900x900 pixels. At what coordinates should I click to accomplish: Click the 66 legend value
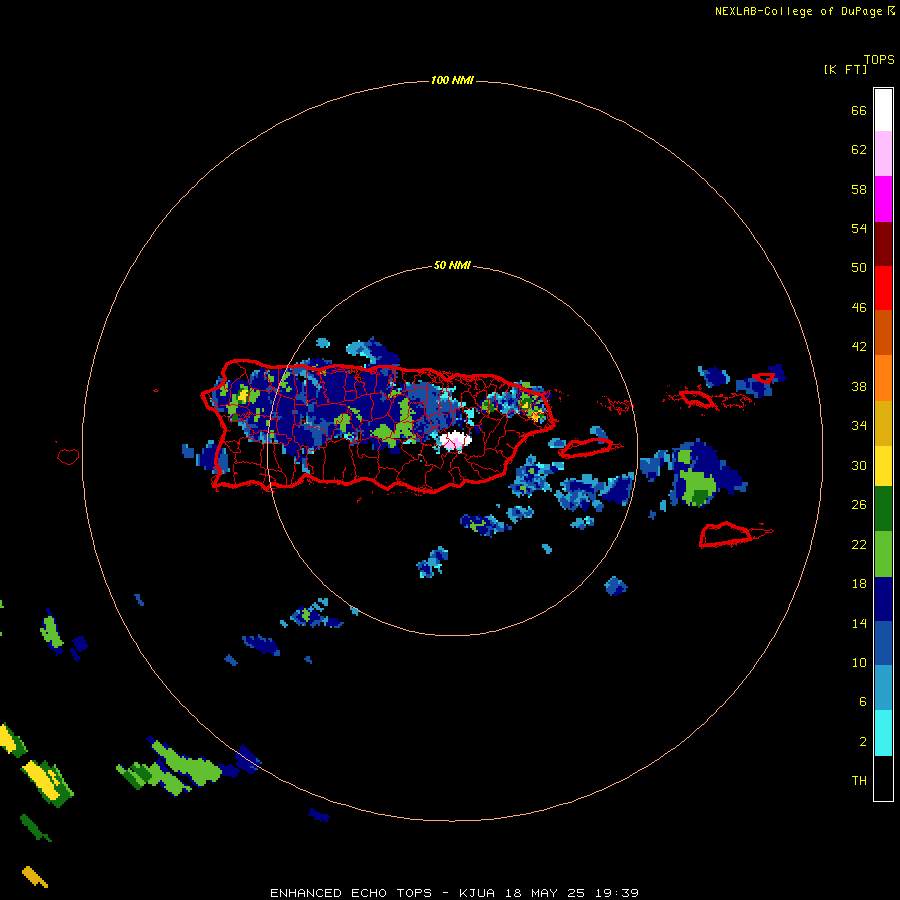click(x=859, y=110)
